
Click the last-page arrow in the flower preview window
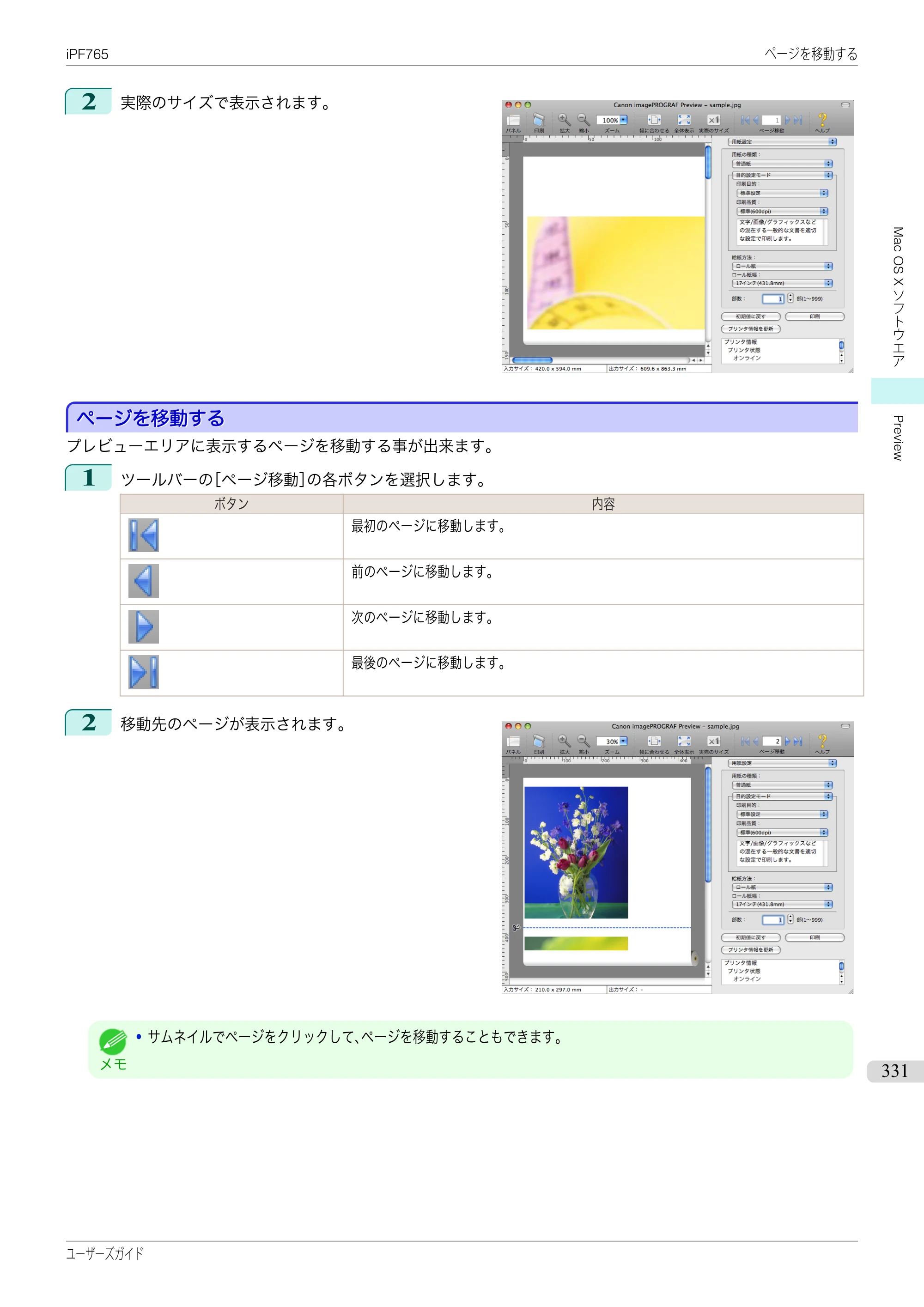(798, 741)
